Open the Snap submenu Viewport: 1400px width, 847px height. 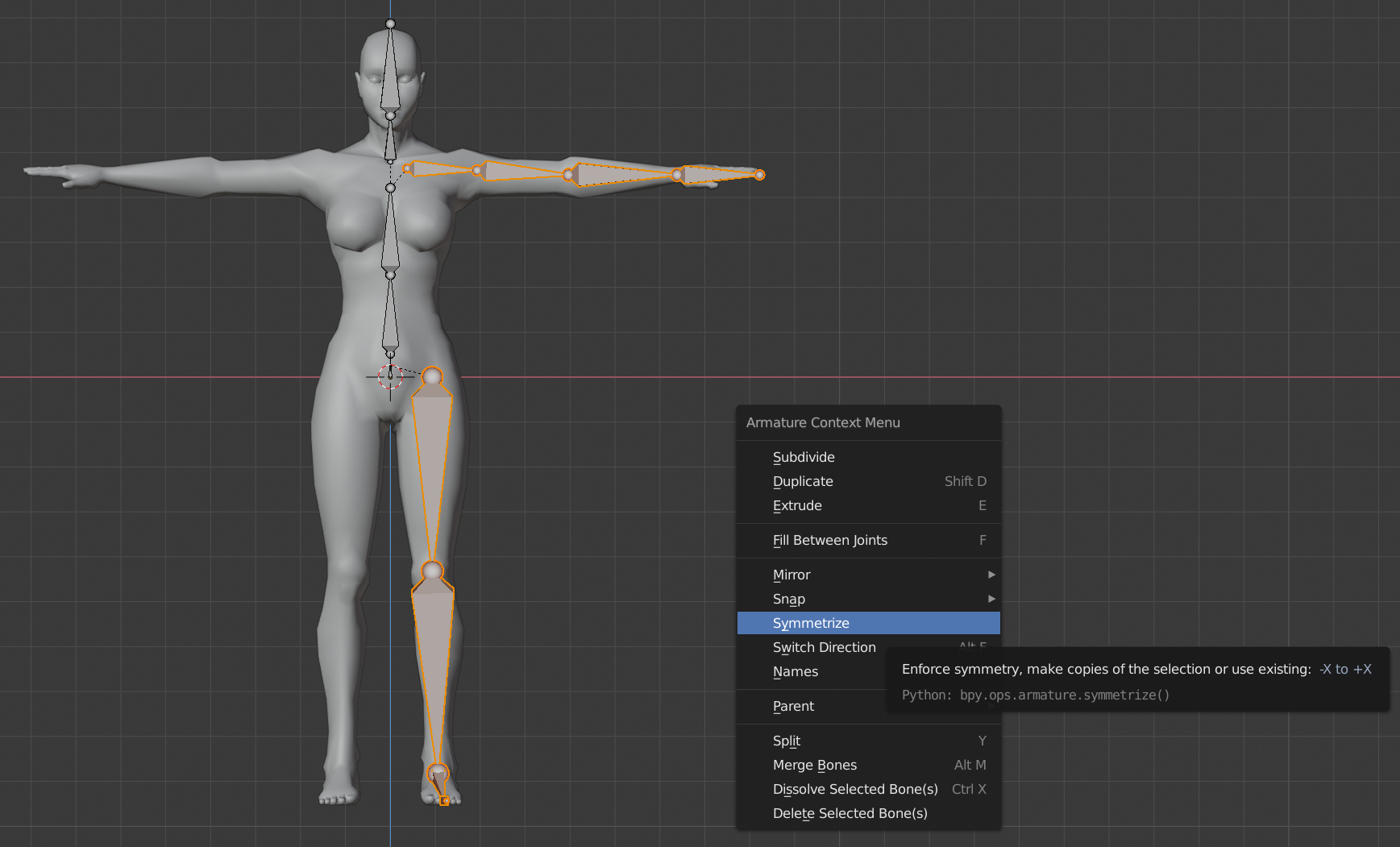point(868,599)
